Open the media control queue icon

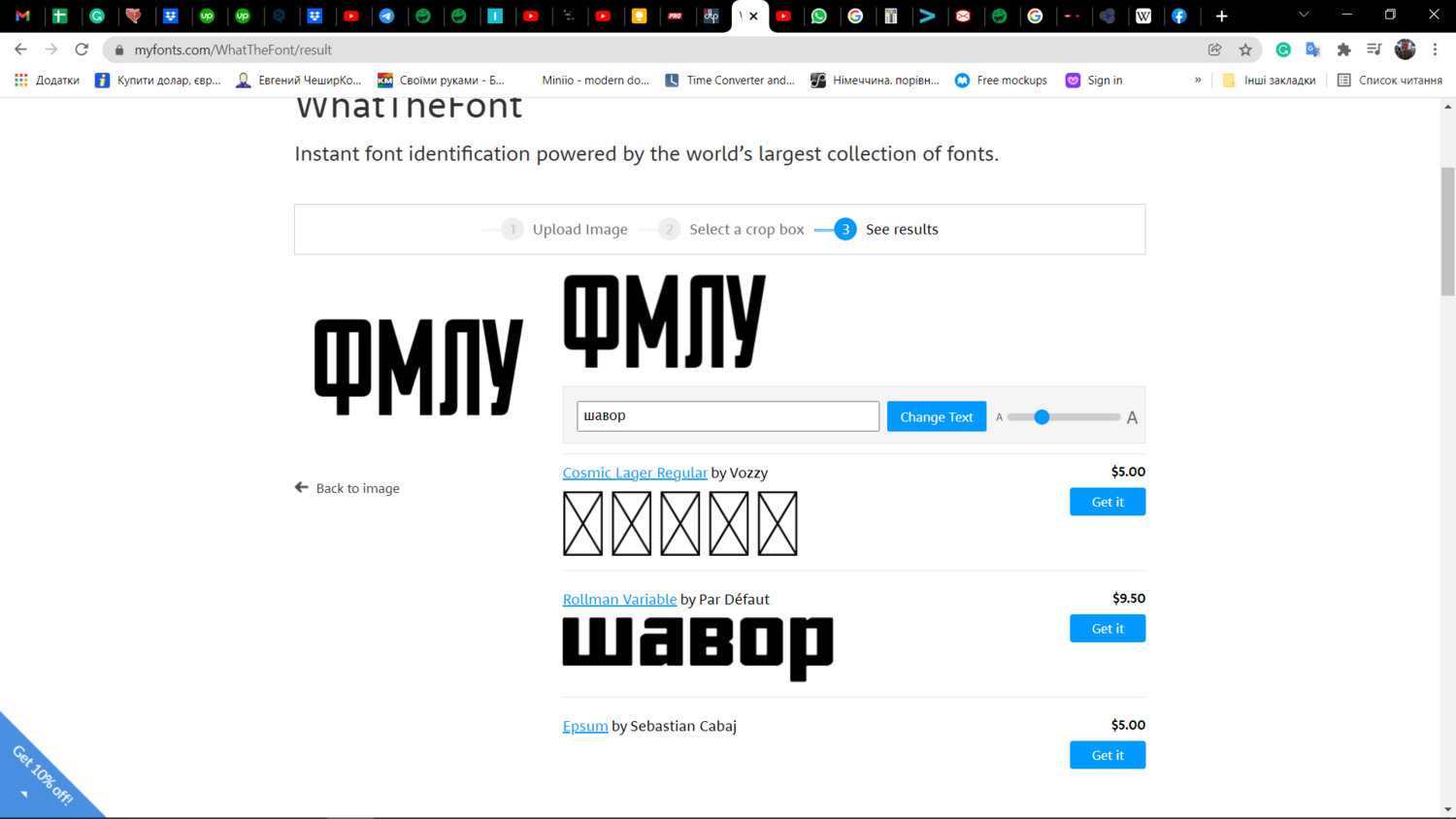(x=1373, y=49)
